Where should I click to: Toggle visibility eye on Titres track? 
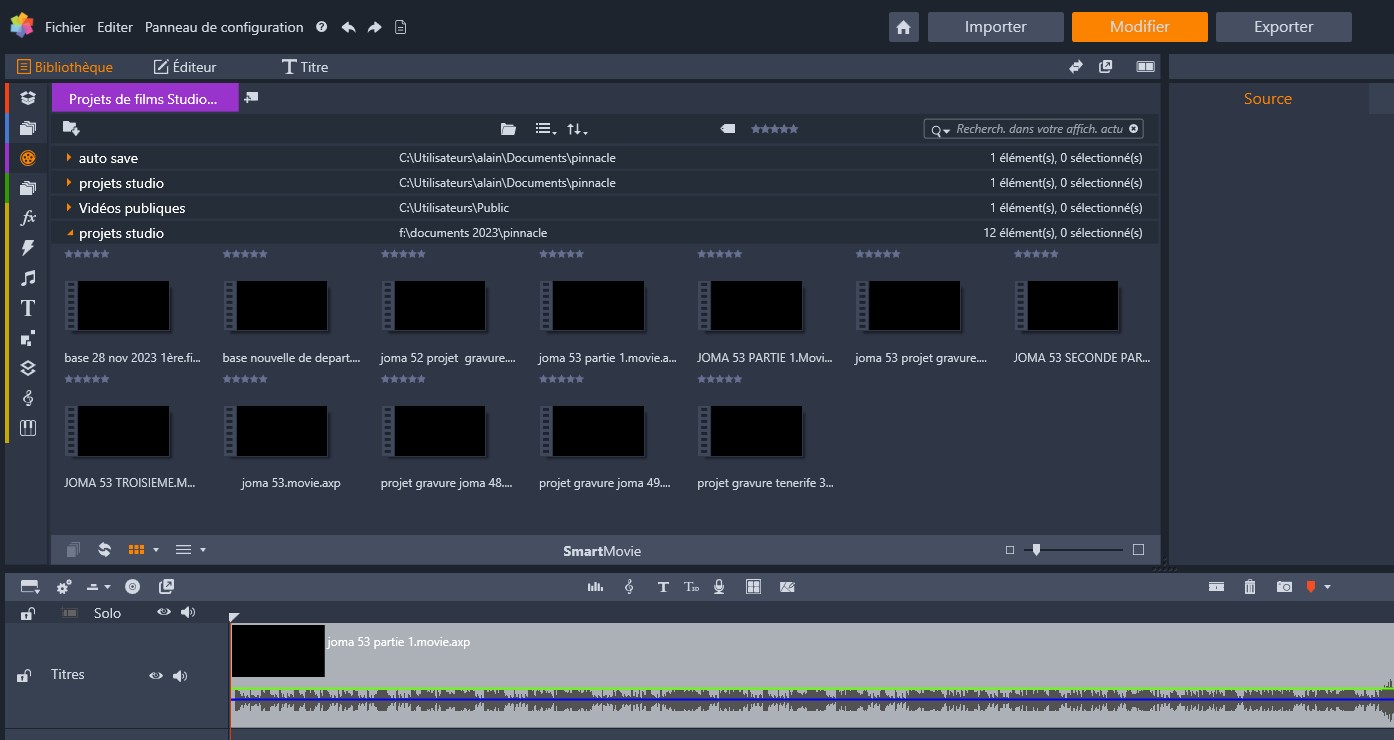[156, 676]
